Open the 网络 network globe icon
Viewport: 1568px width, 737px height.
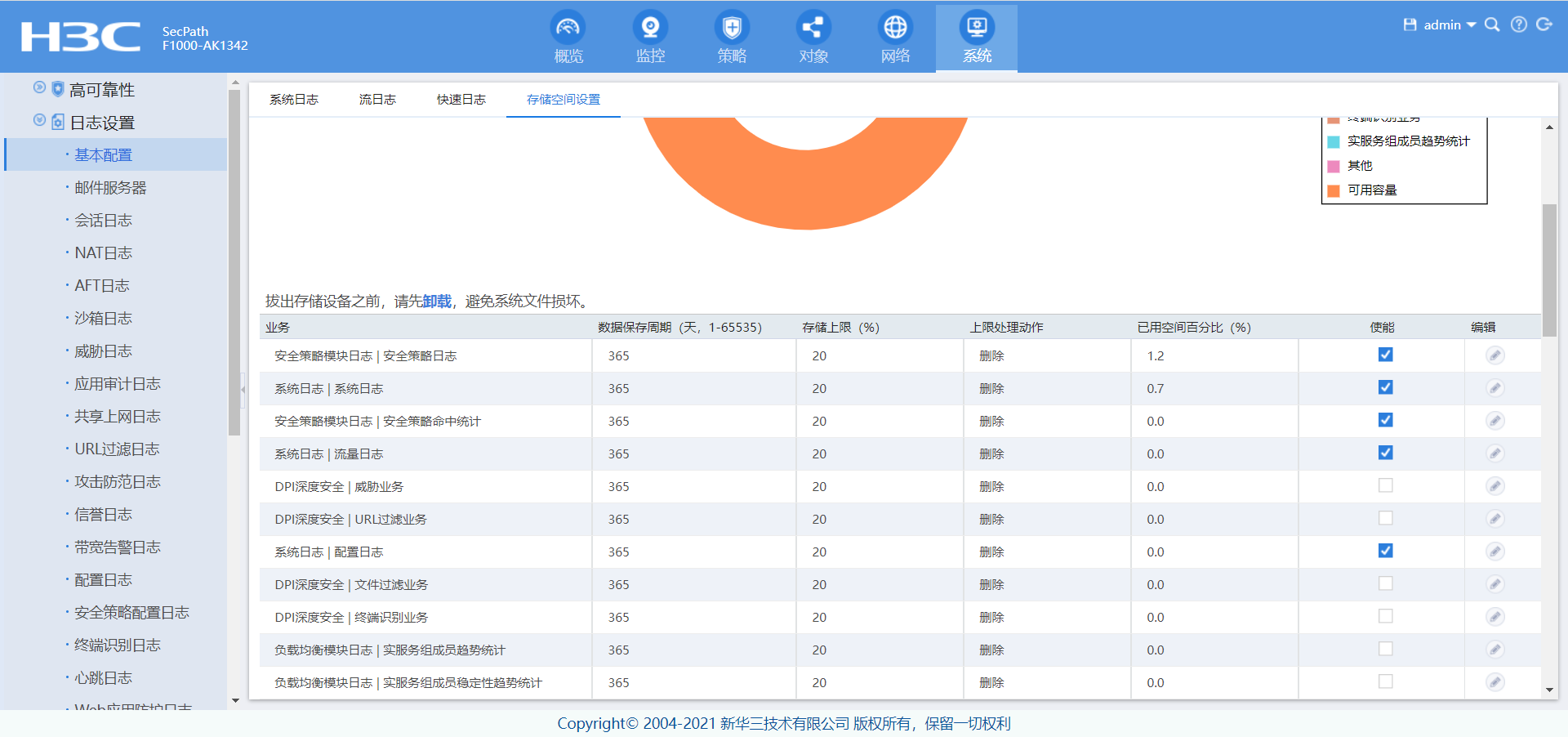pos(895,28)
